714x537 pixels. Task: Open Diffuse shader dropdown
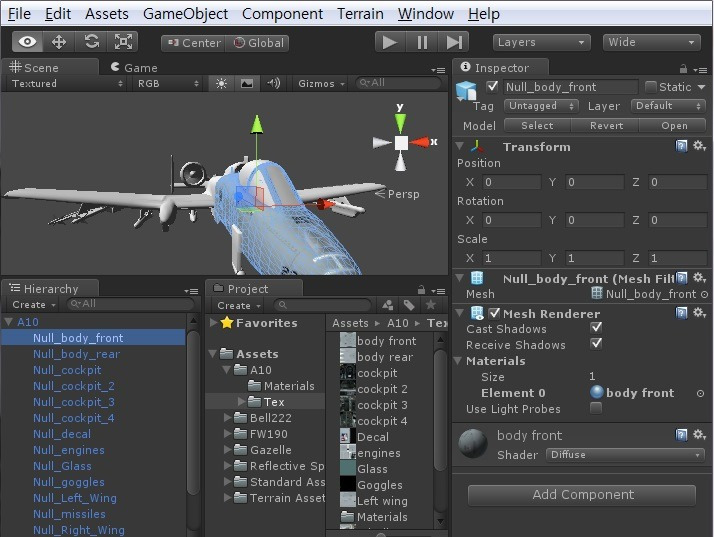coord(624,455)
